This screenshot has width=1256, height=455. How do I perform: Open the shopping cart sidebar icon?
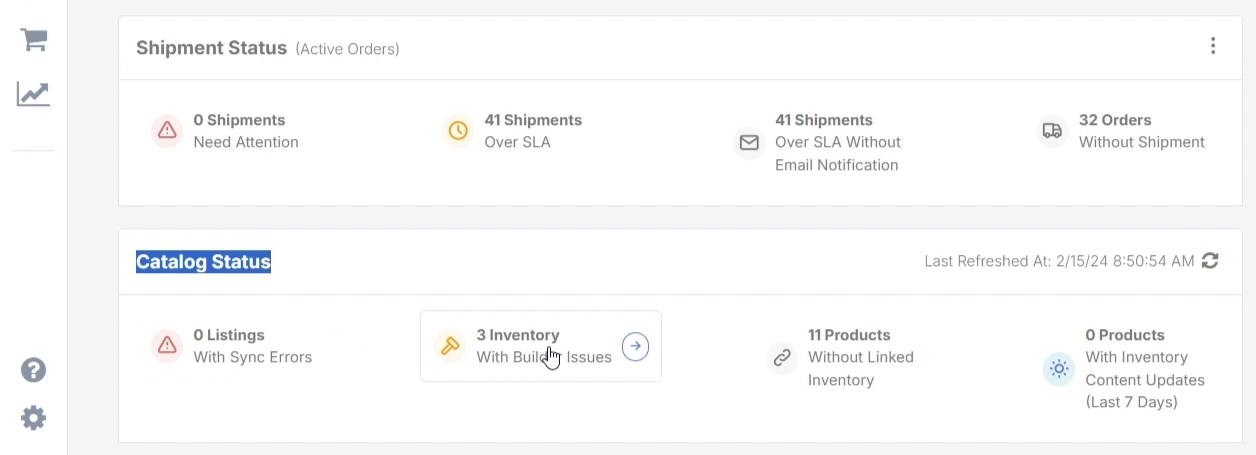click(x=34, y=40)
